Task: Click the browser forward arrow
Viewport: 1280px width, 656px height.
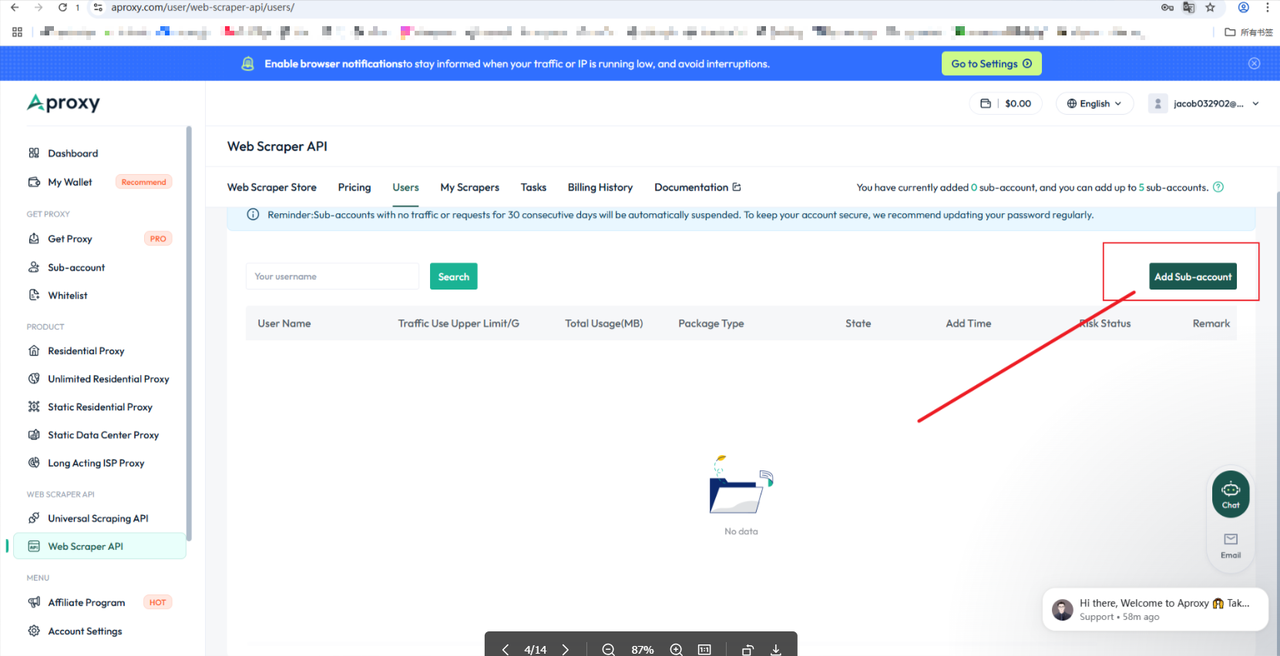Action: pyautogui.click(x=38, y=7)
